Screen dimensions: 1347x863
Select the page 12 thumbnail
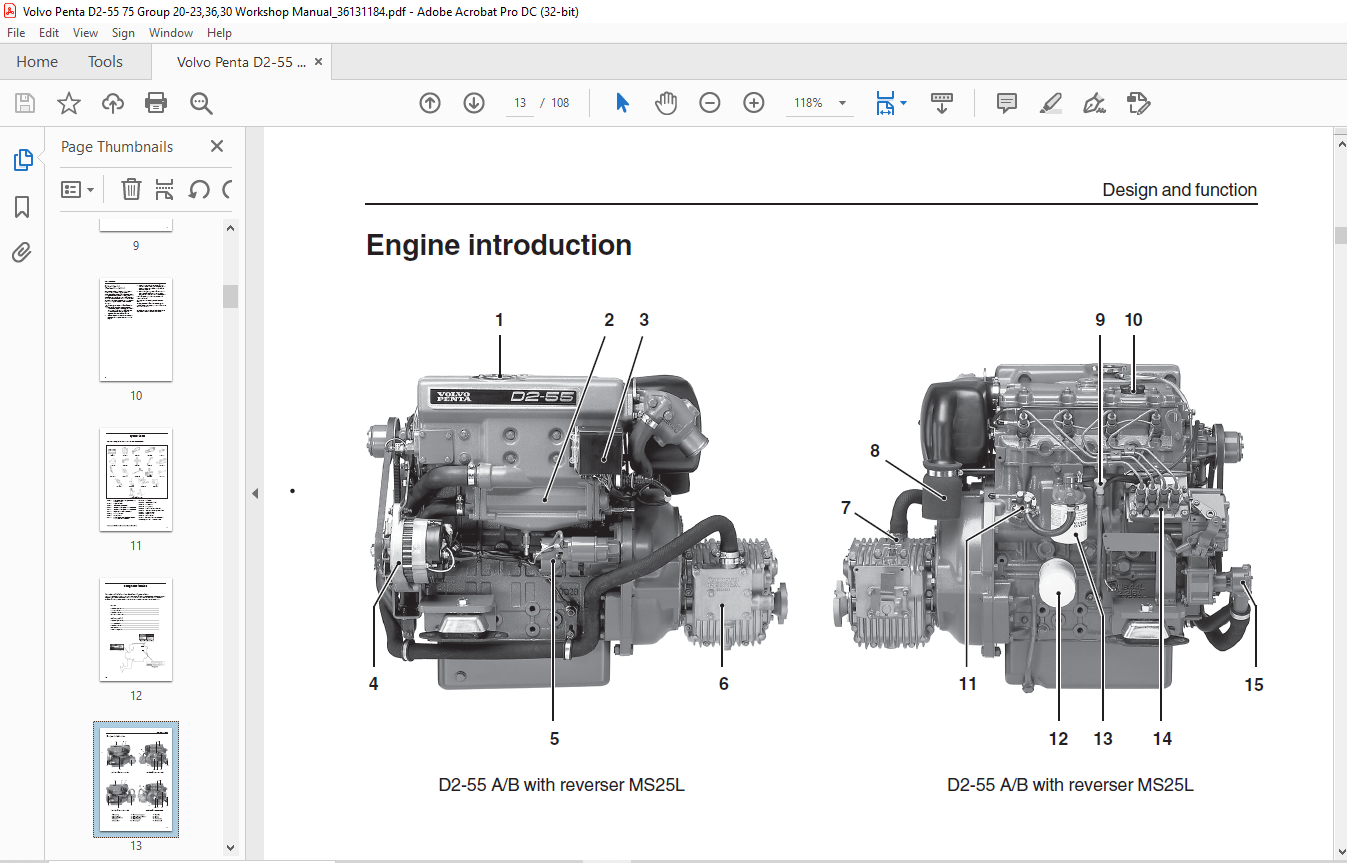pos(136,630)
